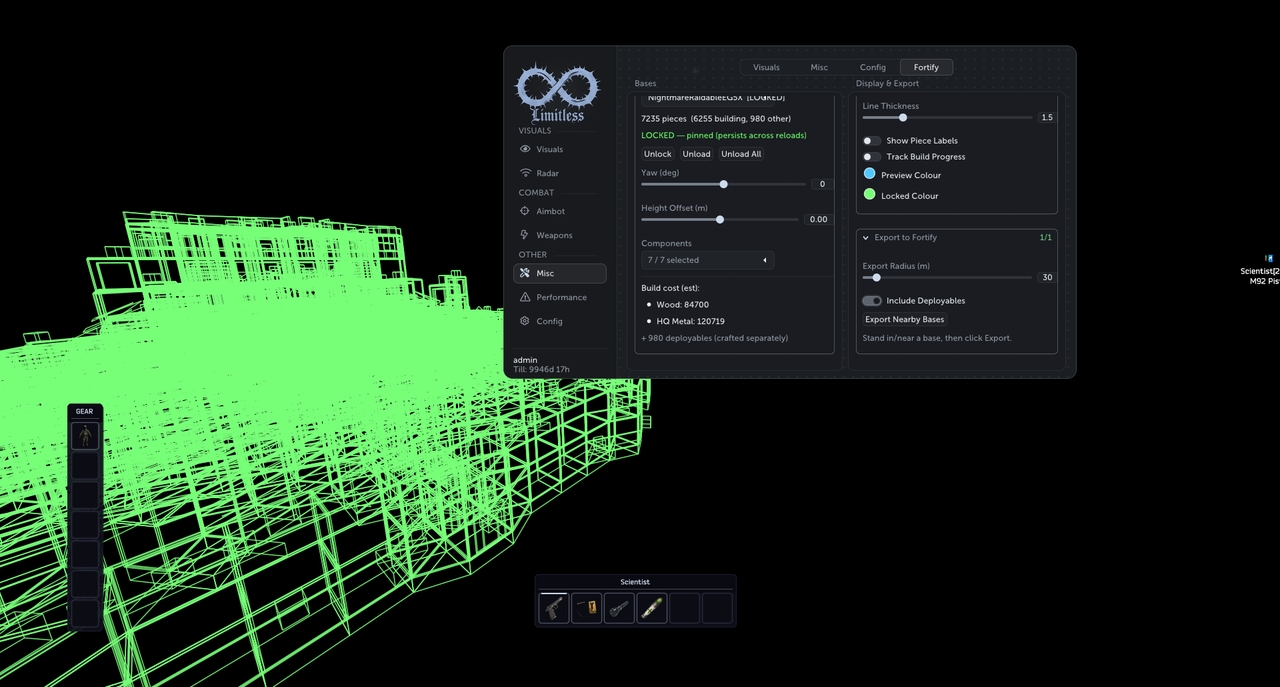The width and height of the screenshot is (1280, 687).
Task: Click the '7235 pieces' summary text
Action: (x=716, y=119)
